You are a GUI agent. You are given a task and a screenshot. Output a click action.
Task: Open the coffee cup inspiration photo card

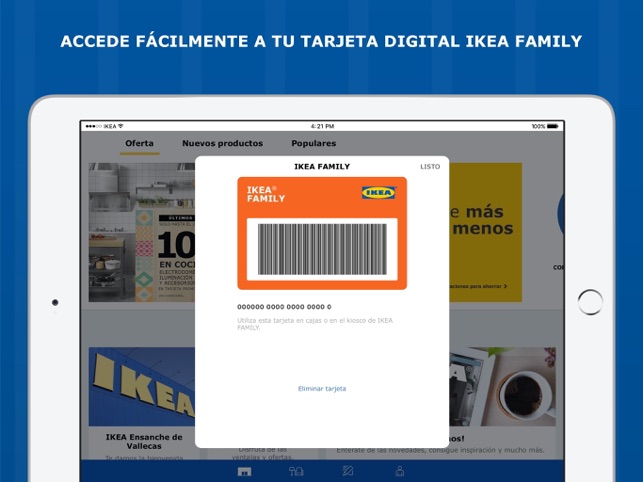pos(503,386)
